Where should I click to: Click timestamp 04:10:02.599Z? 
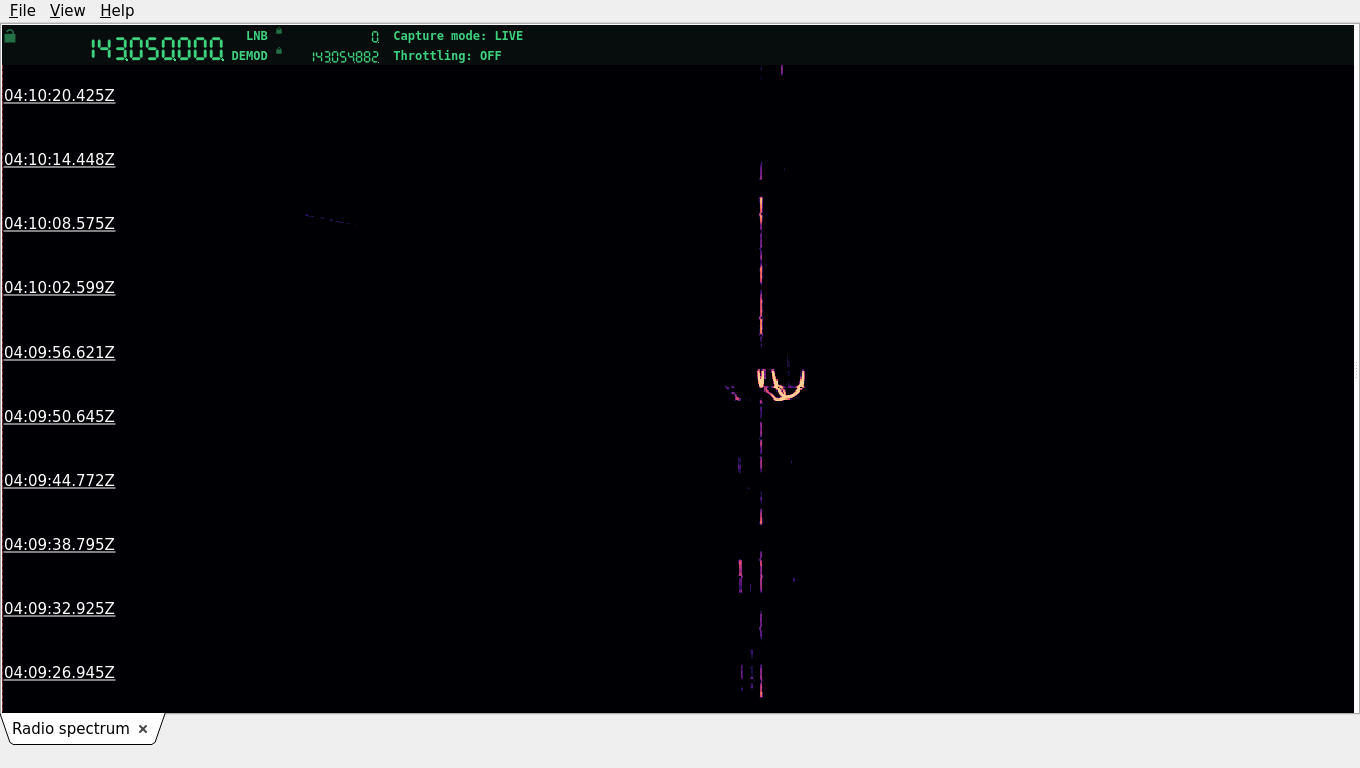(x=60, y=288)
